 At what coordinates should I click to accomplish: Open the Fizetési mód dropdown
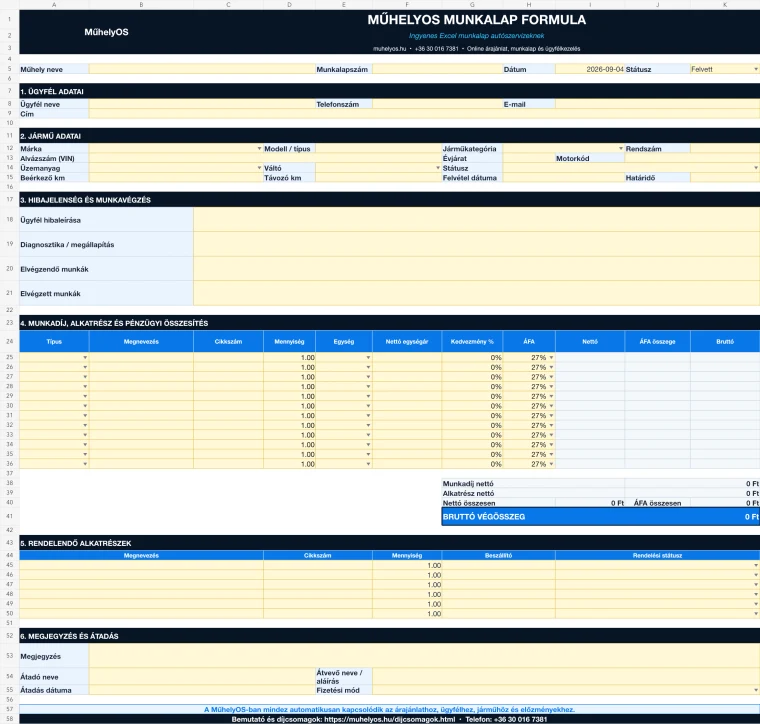click(x=756, y=690)
